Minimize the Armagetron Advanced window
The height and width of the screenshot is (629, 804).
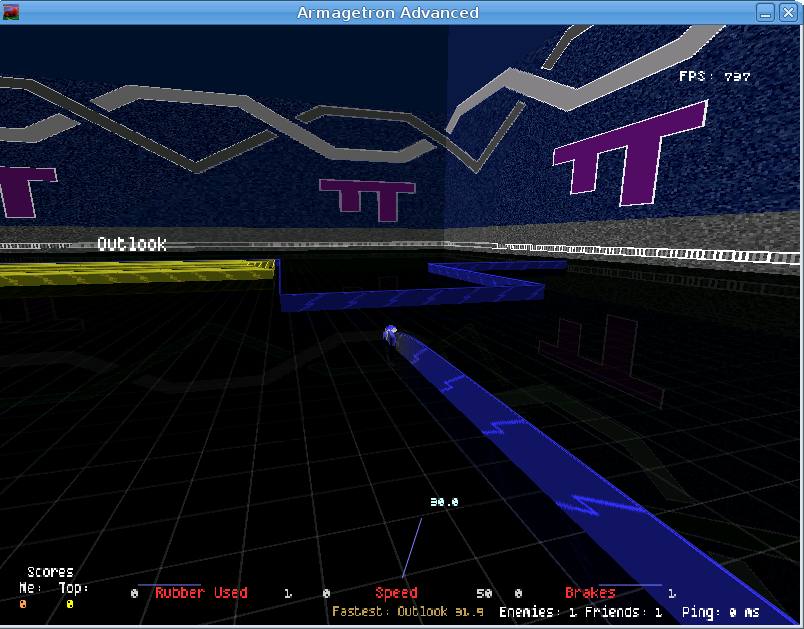(x=766, y=12)
